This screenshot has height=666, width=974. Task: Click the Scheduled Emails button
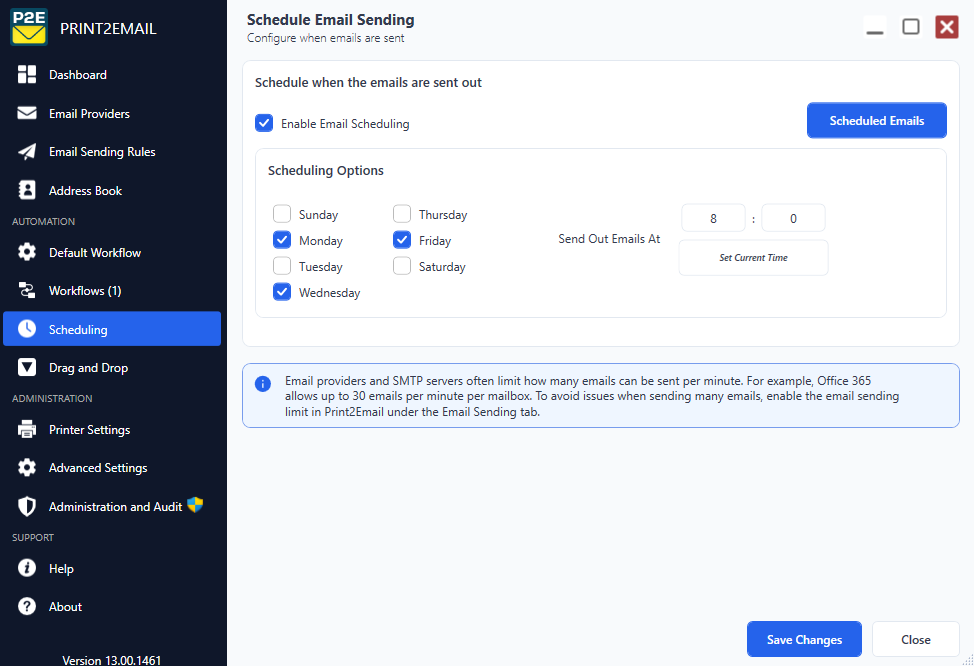876,121
